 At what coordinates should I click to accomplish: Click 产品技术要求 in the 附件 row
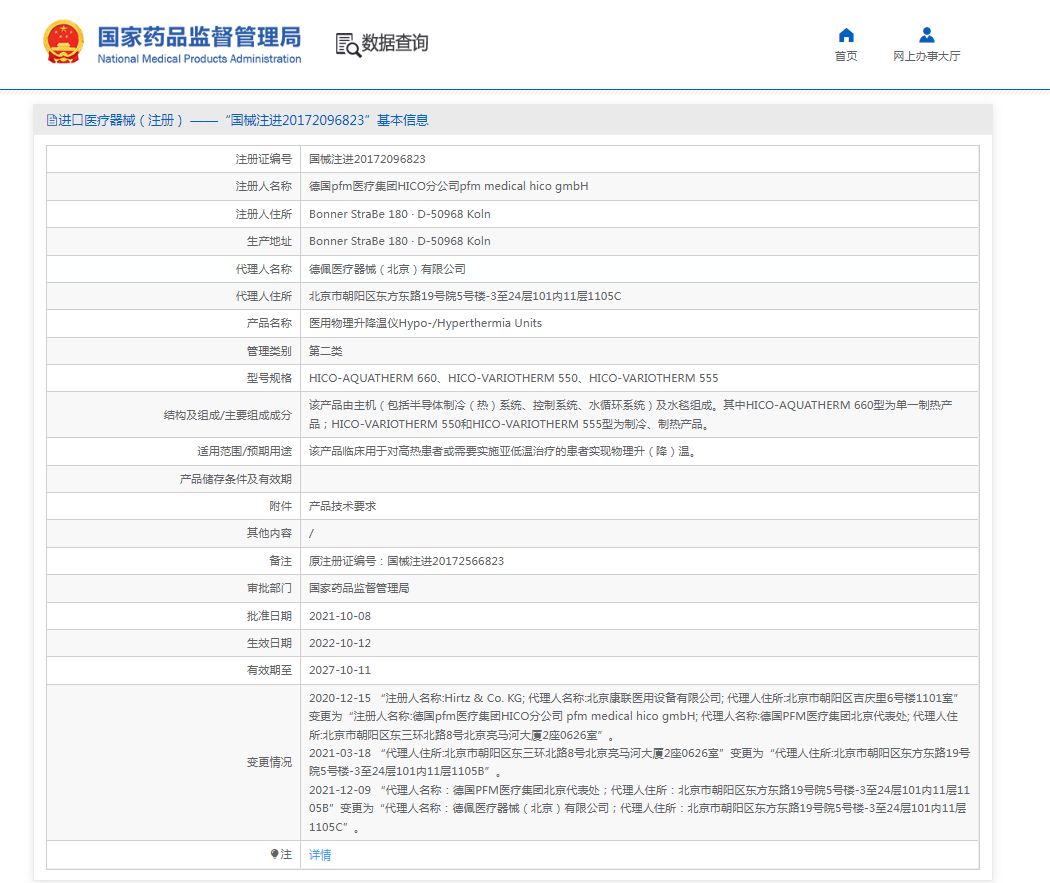coord(342,506)
